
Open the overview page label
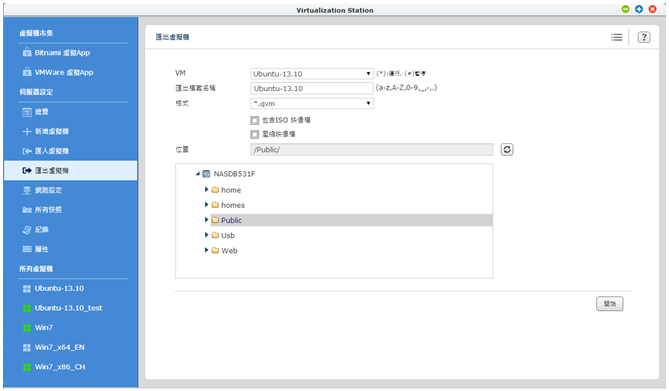coord(42,112)
